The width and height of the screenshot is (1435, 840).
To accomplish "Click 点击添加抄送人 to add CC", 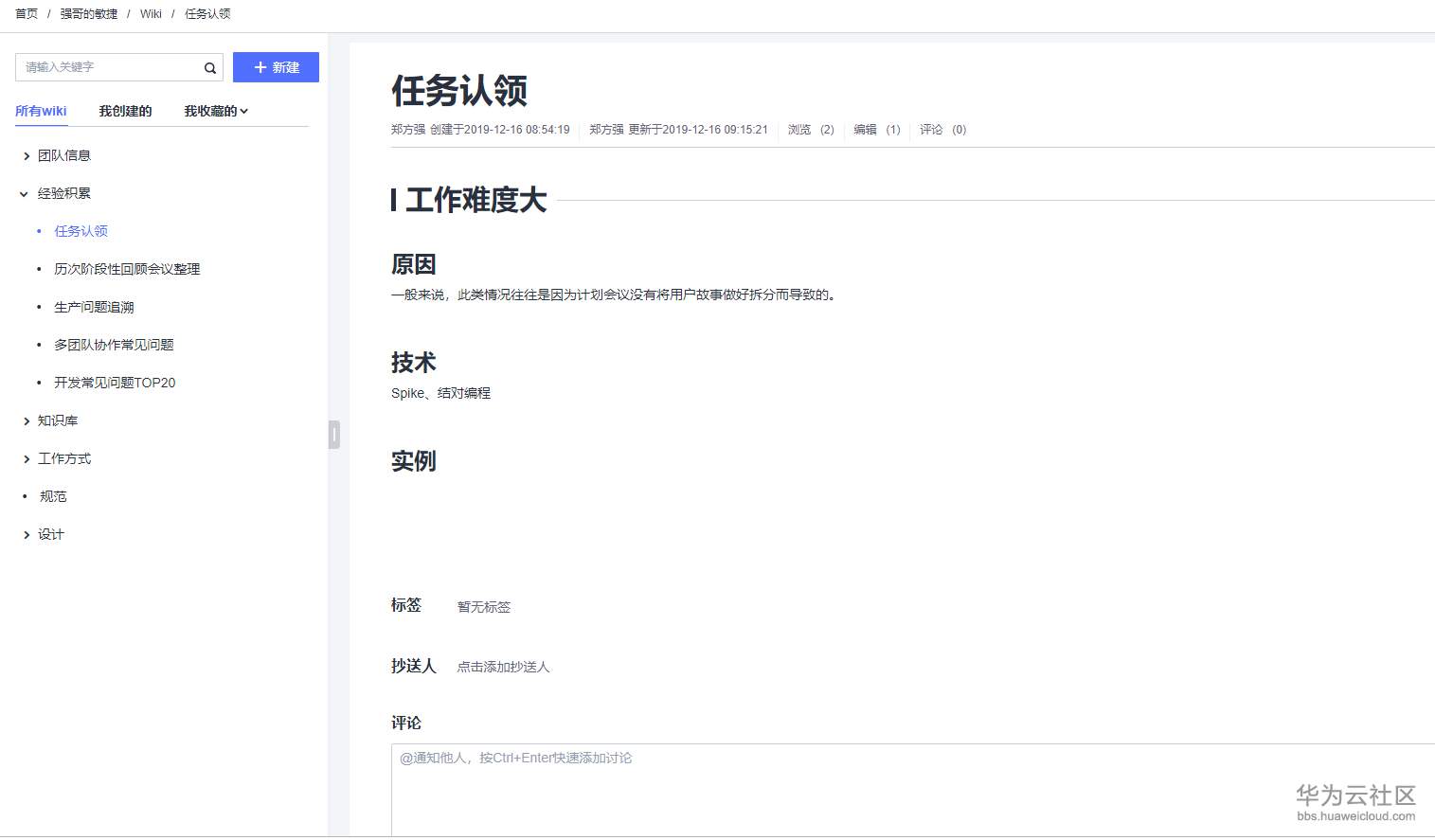I will tap(503, 667).
